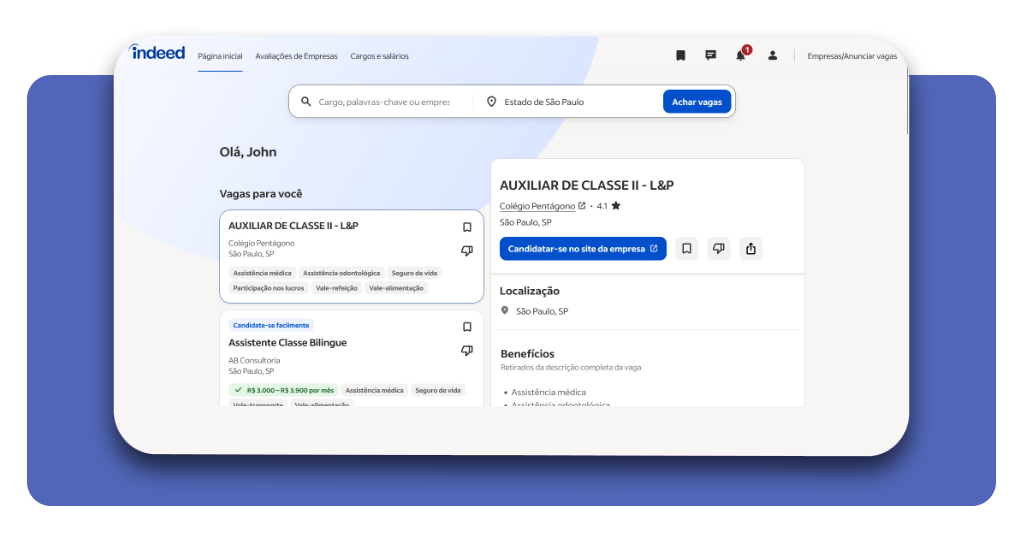Save the AUXILIAR DE CLASSE II card bookmark
The width and height of the screenshot is (1024, 536).
(x=467, y=227)
